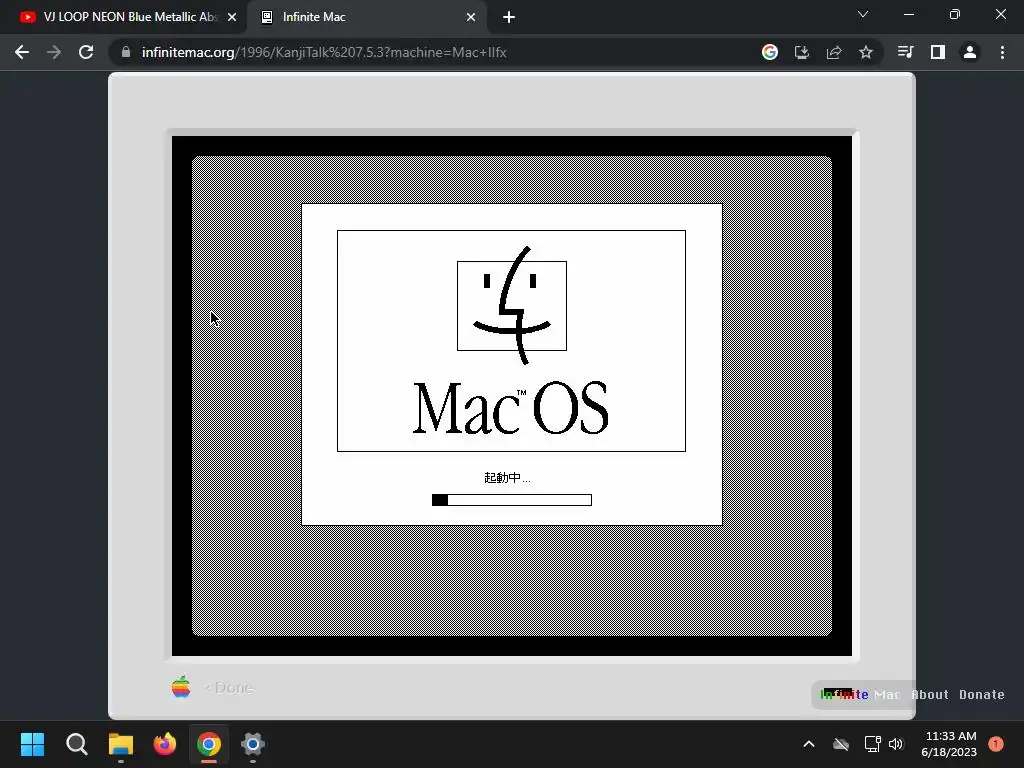Open the clock showing 11:33 AM

[x=950, y=744]
